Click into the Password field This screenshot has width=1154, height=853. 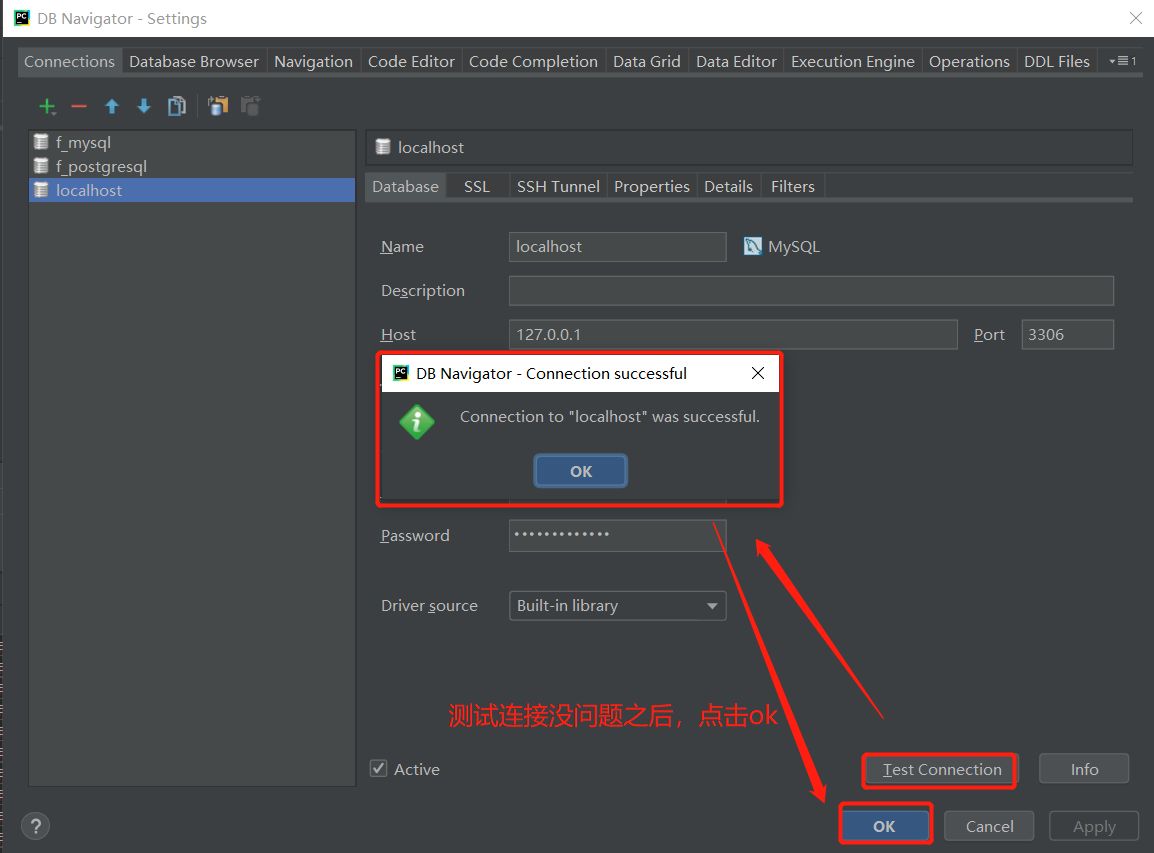click(617, 535)
